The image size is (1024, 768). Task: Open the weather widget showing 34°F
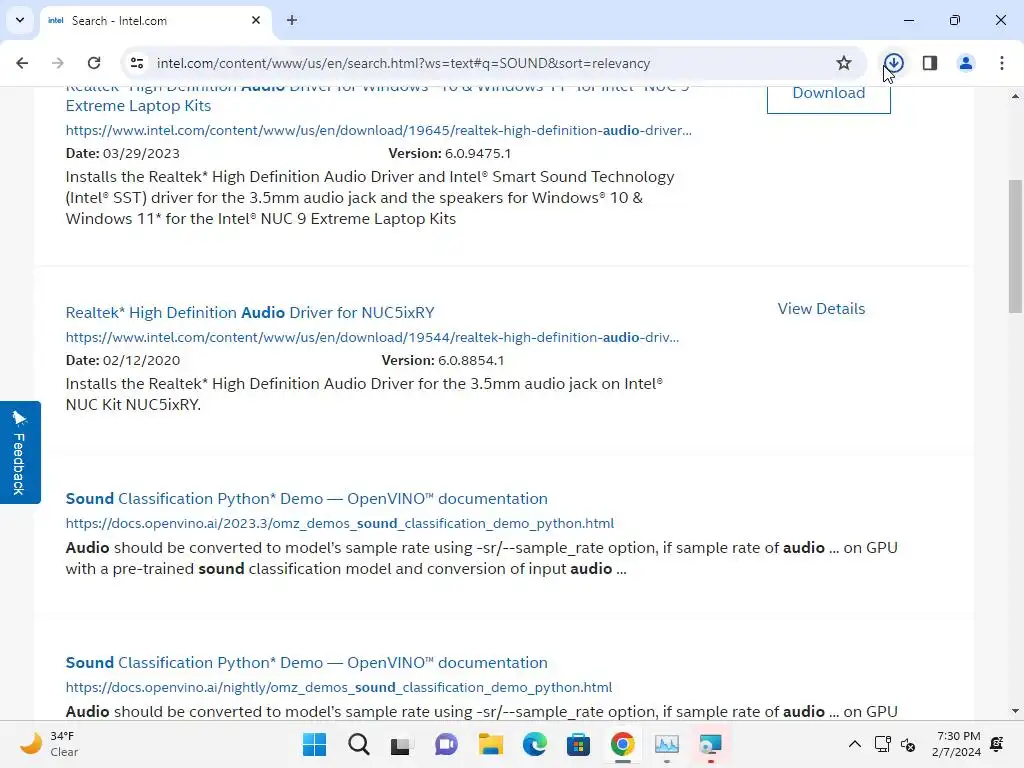point(49,744)
